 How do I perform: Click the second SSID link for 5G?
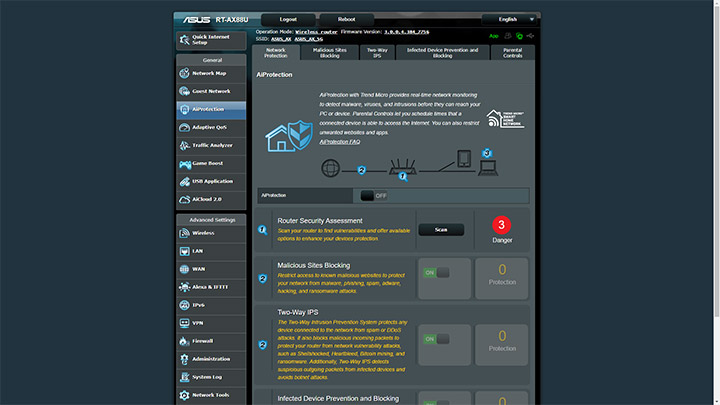[309, 39]
